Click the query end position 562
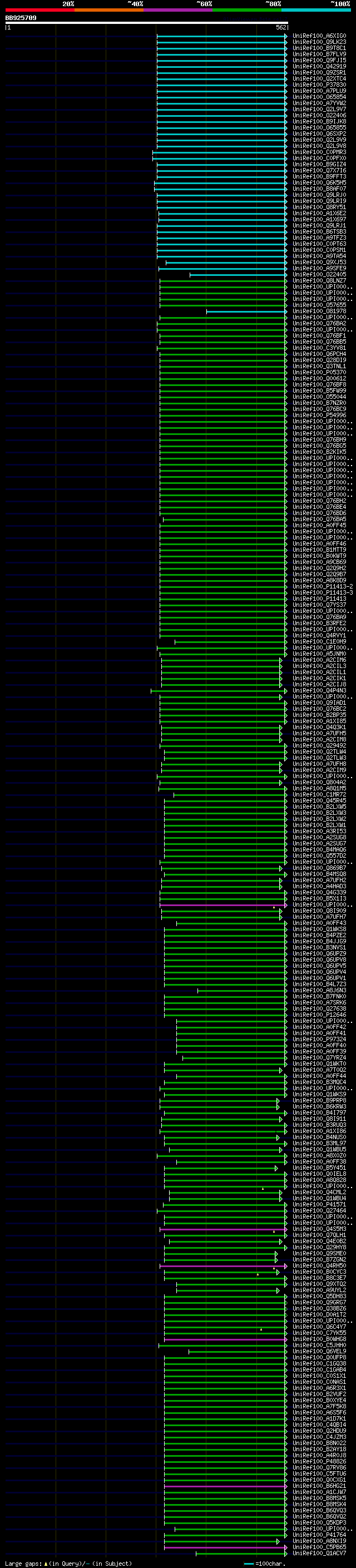The image size is (356, 1568). [x=280, y=27]
